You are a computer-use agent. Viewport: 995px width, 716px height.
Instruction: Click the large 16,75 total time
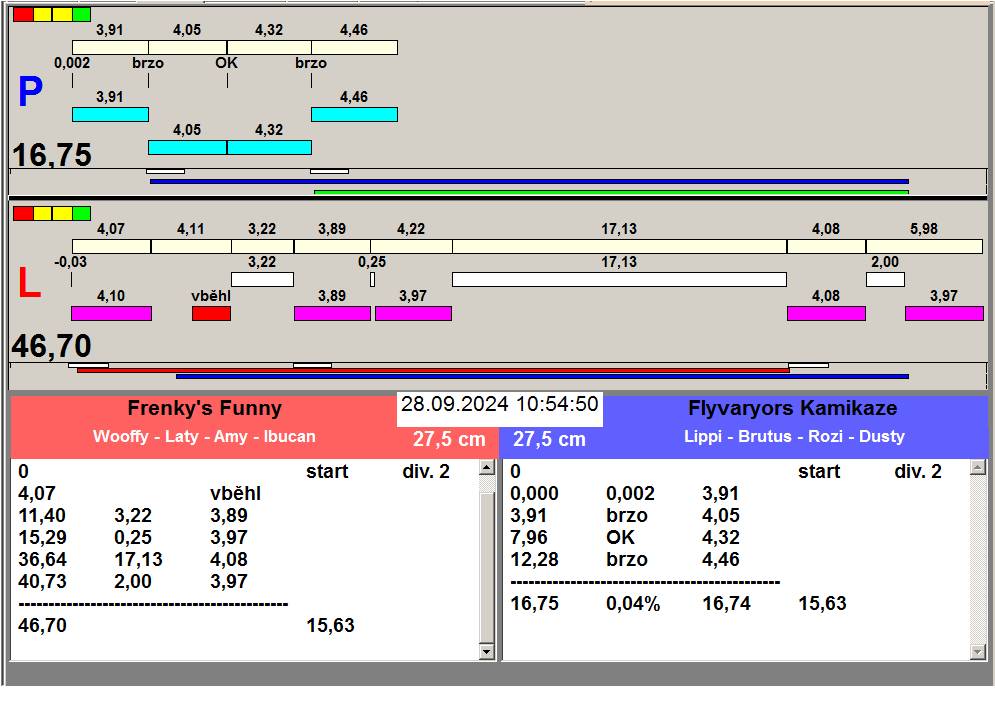coord(52,155)
